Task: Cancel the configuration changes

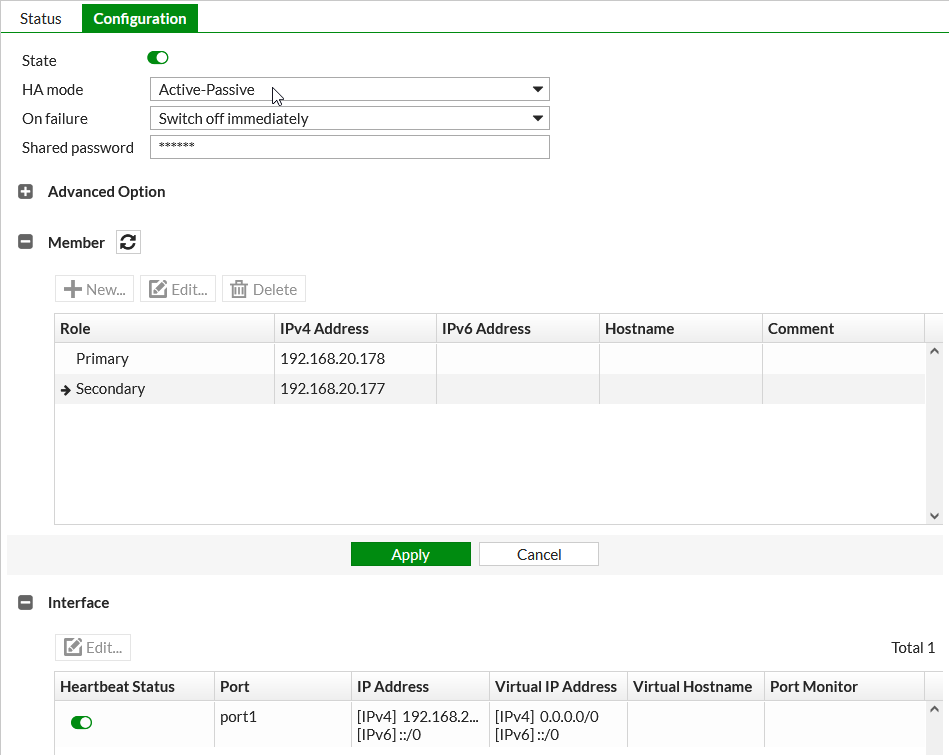Action: (538, 554)
